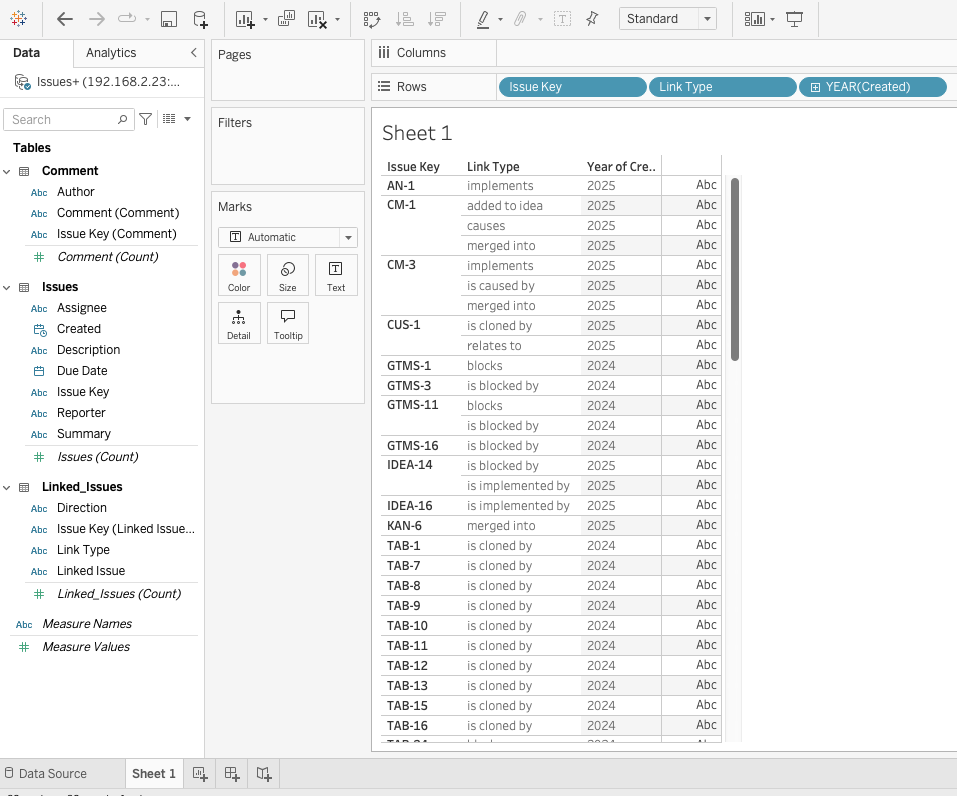This screenshot has height=796, width=957.
Task: Click the Show Me cards icon
Action: point(754,19)
